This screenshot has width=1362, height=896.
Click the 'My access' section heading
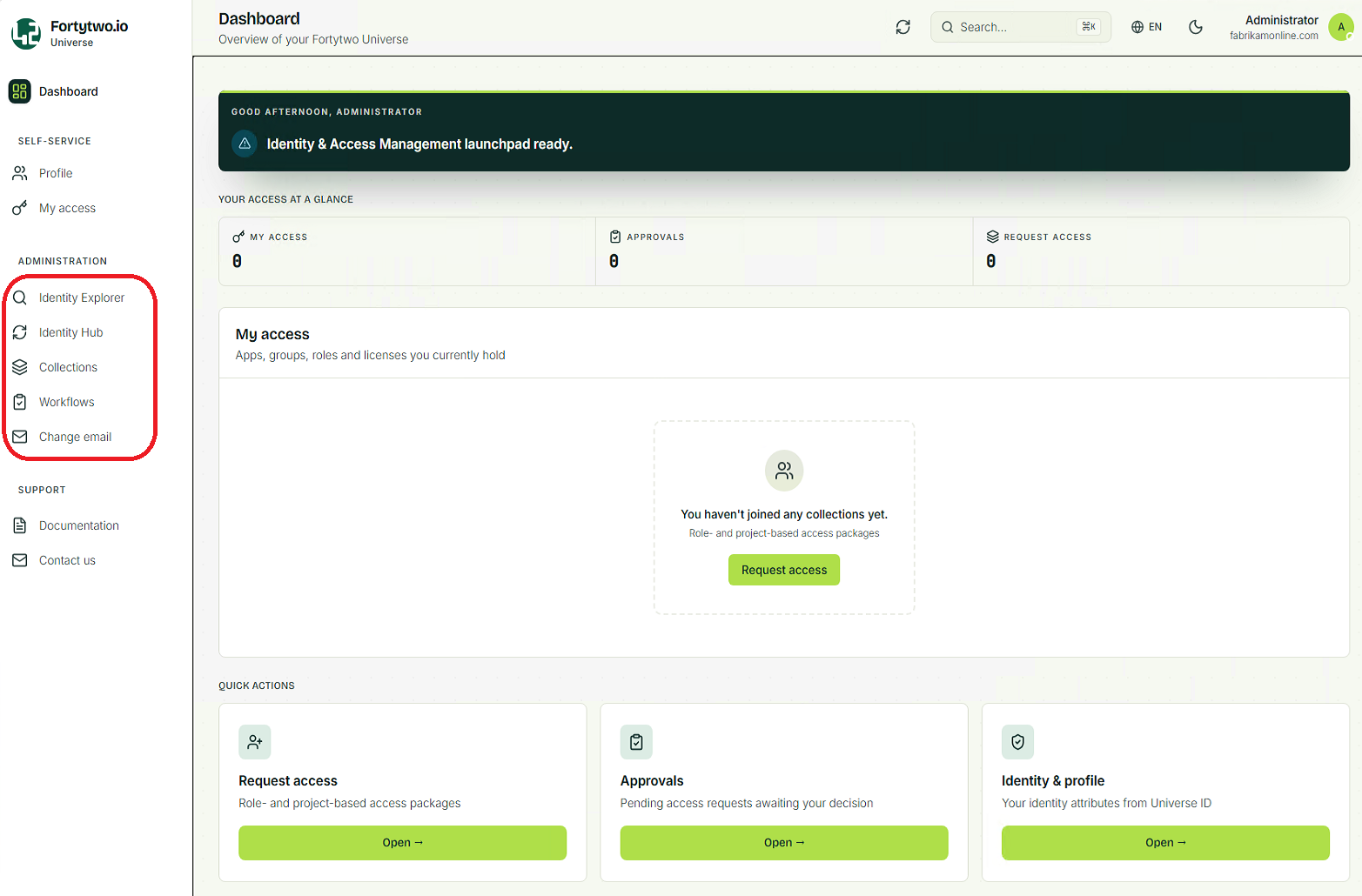point(272,334)
